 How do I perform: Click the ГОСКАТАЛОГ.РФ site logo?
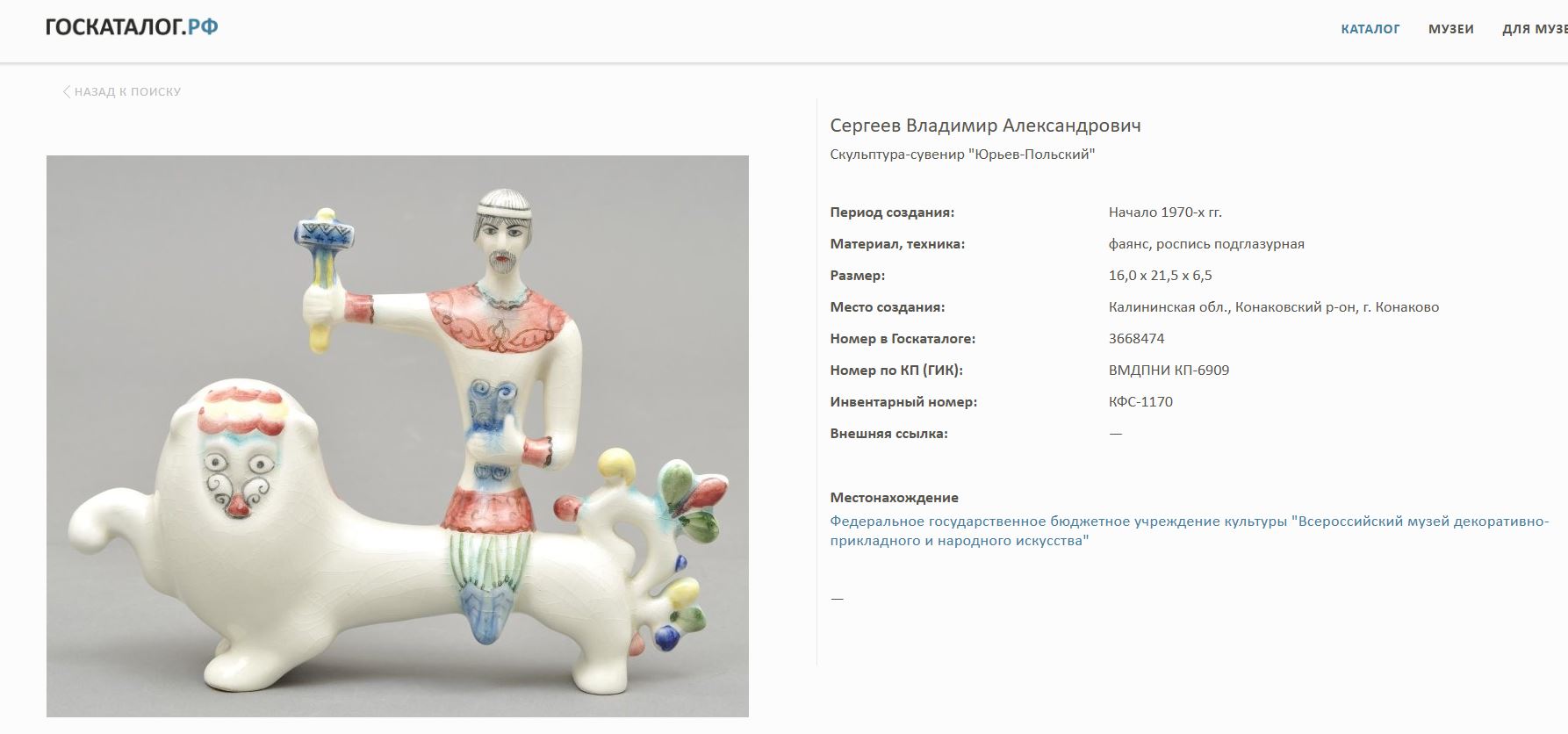click(132, 27)
